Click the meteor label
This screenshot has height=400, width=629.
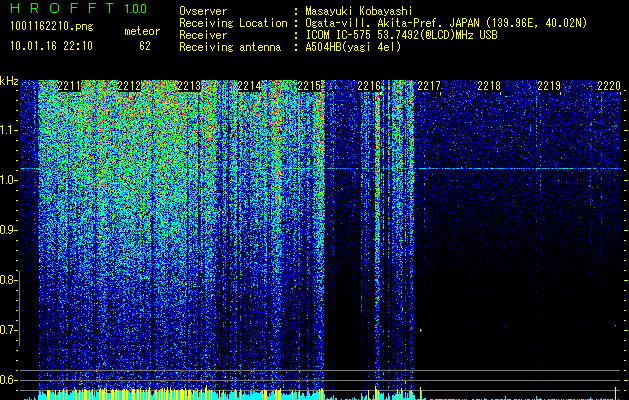coord(142,31)
